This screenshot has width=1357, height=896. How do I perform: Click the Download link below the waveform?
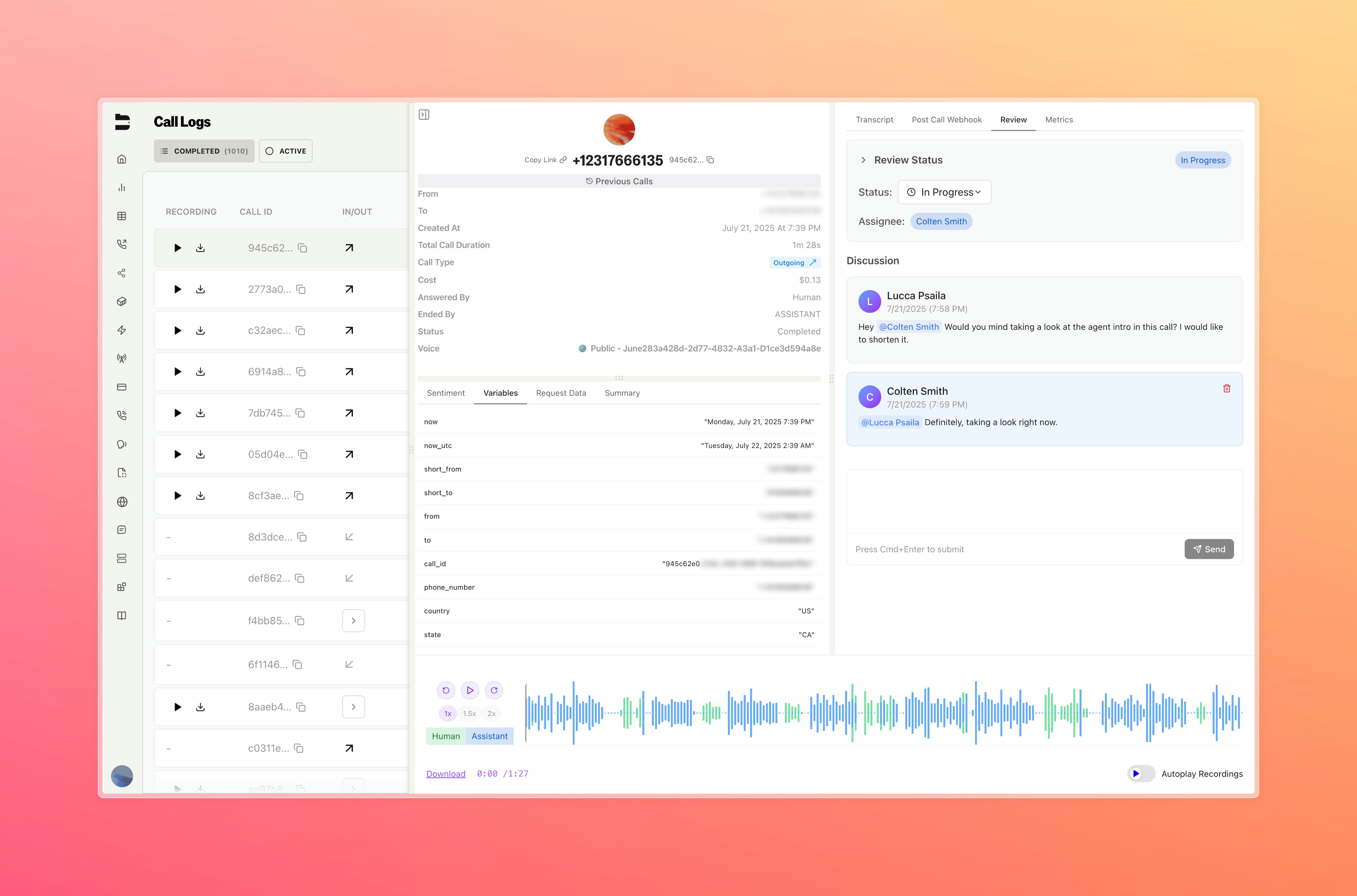click(446, 773)
